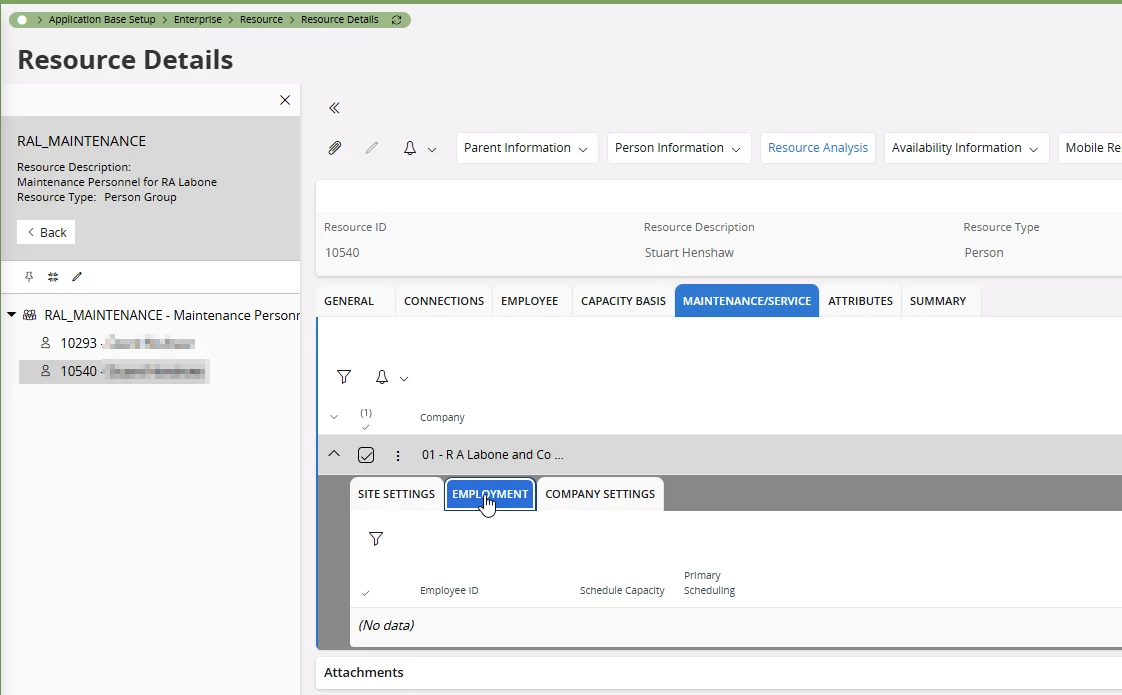This screenshot has width=1122, height=695.
Task: Open filter for the Company list
Action: click(344, 377)
